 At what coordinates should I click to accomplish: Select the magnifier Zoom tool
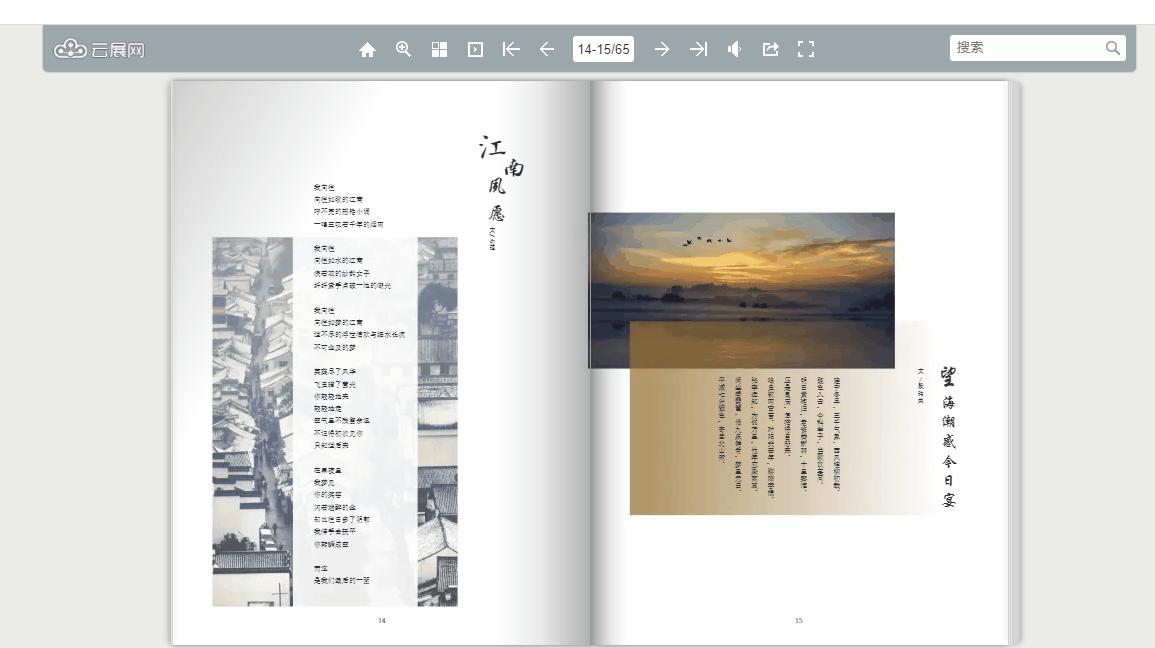click(x=403, y=48)
